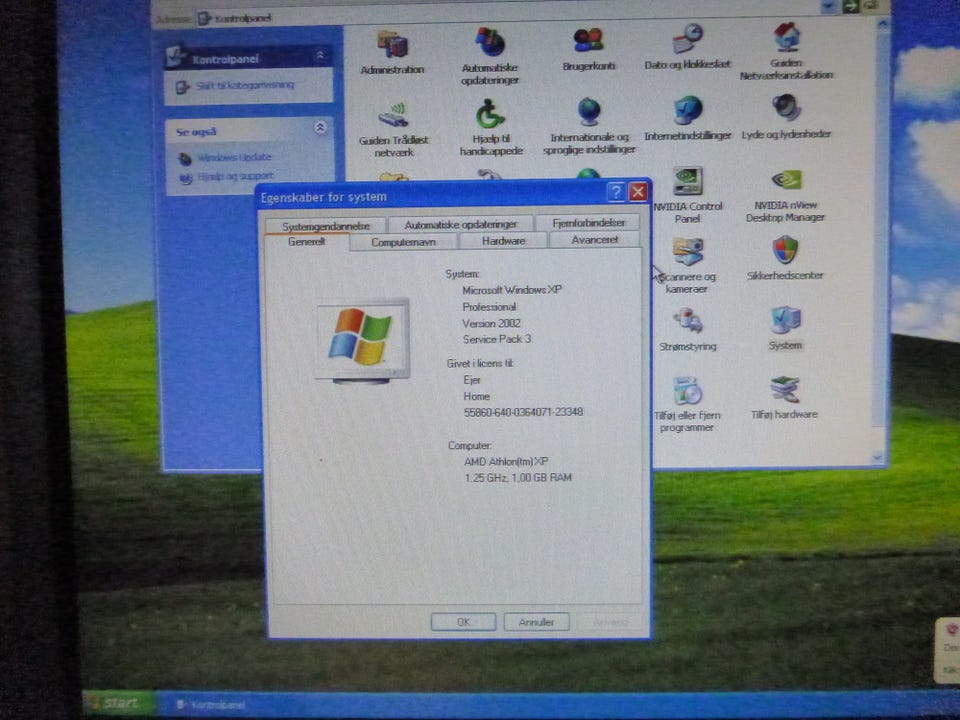Open NVIDIA nView Desktop Manager icon

click(786, 196)
